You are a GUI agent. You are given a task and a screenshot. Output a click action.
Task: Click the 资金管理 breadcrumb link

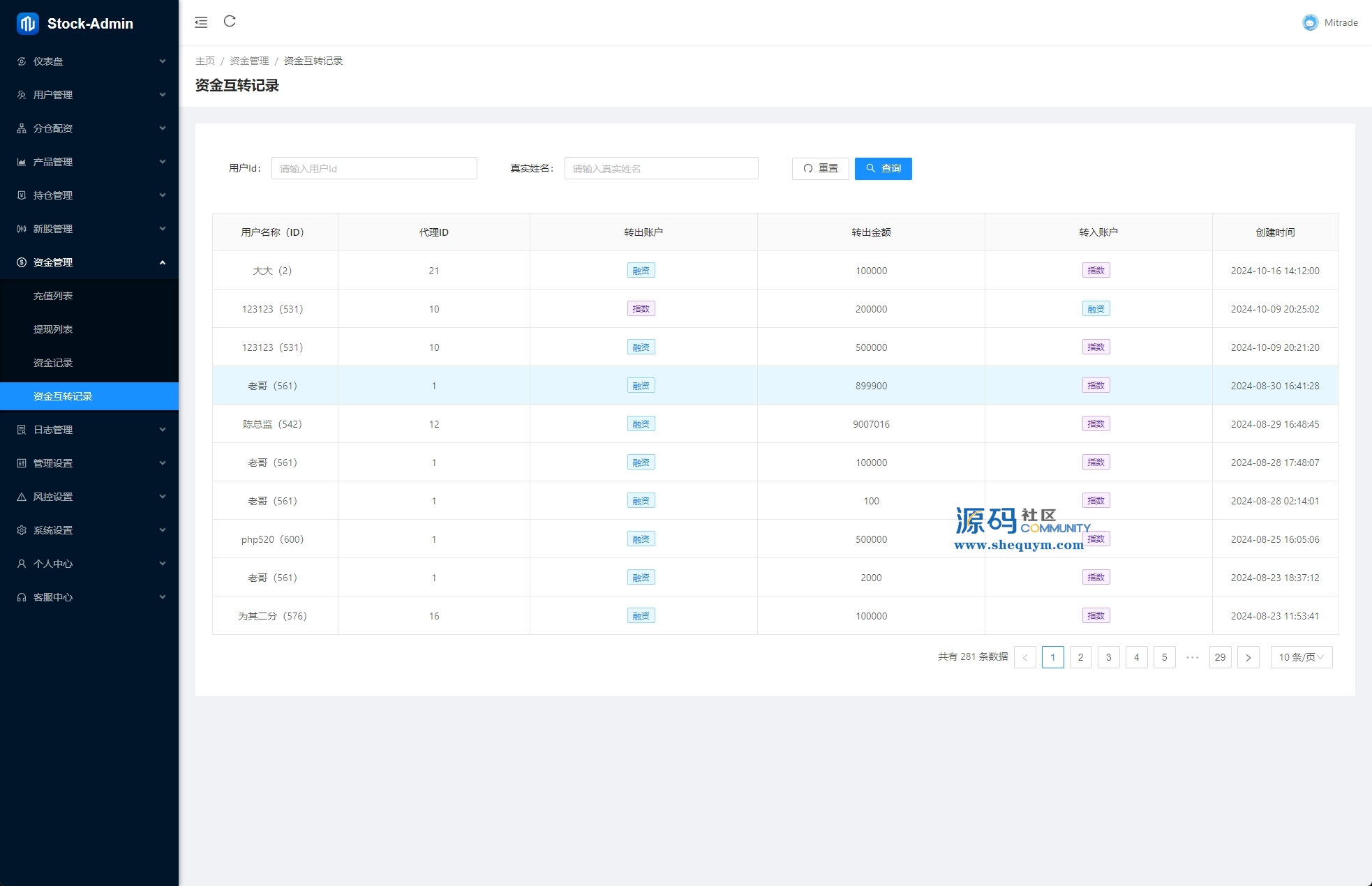coord(249,61)
